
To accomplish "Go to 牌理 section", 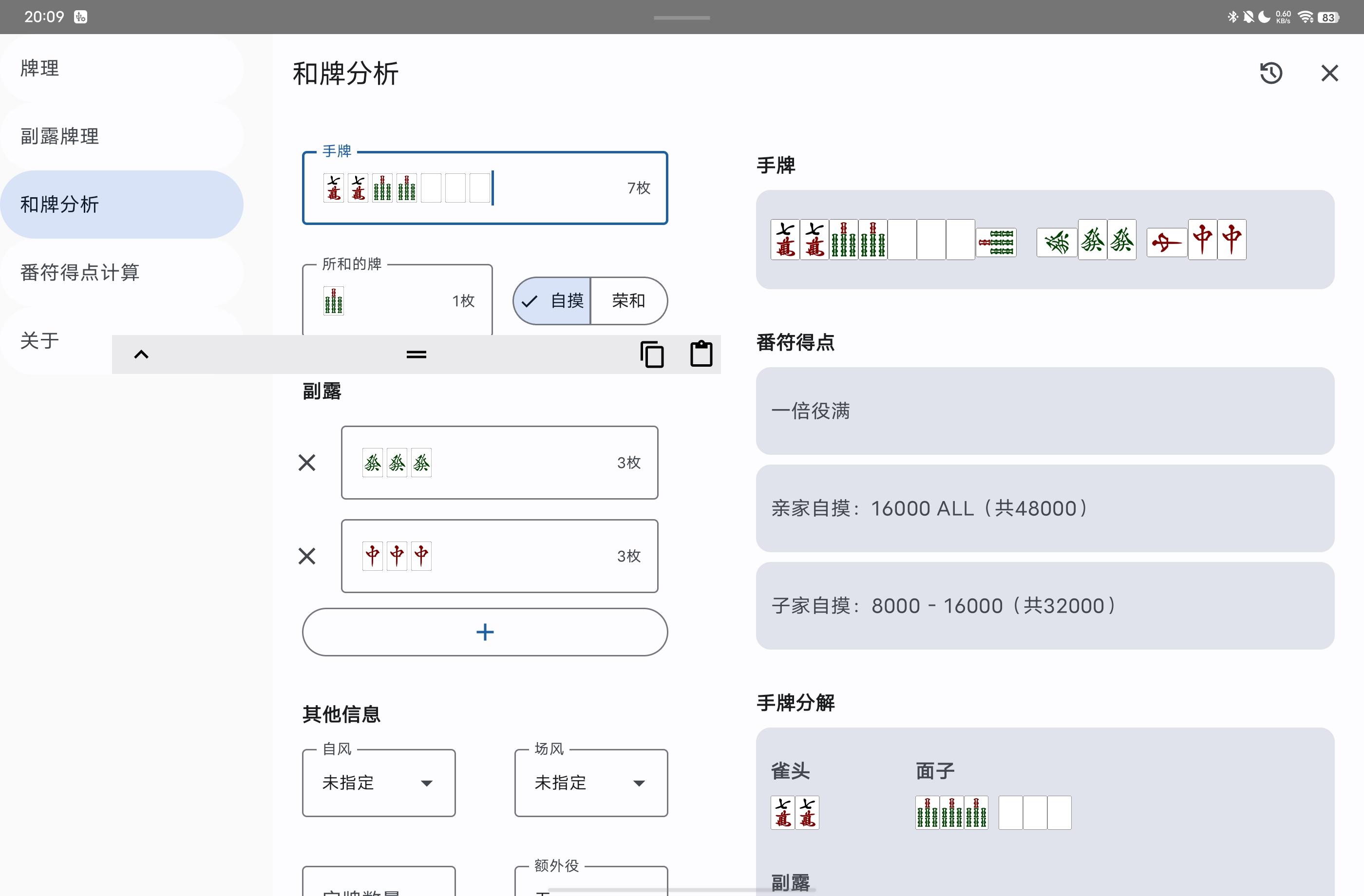I will click(x=121, y=68).
